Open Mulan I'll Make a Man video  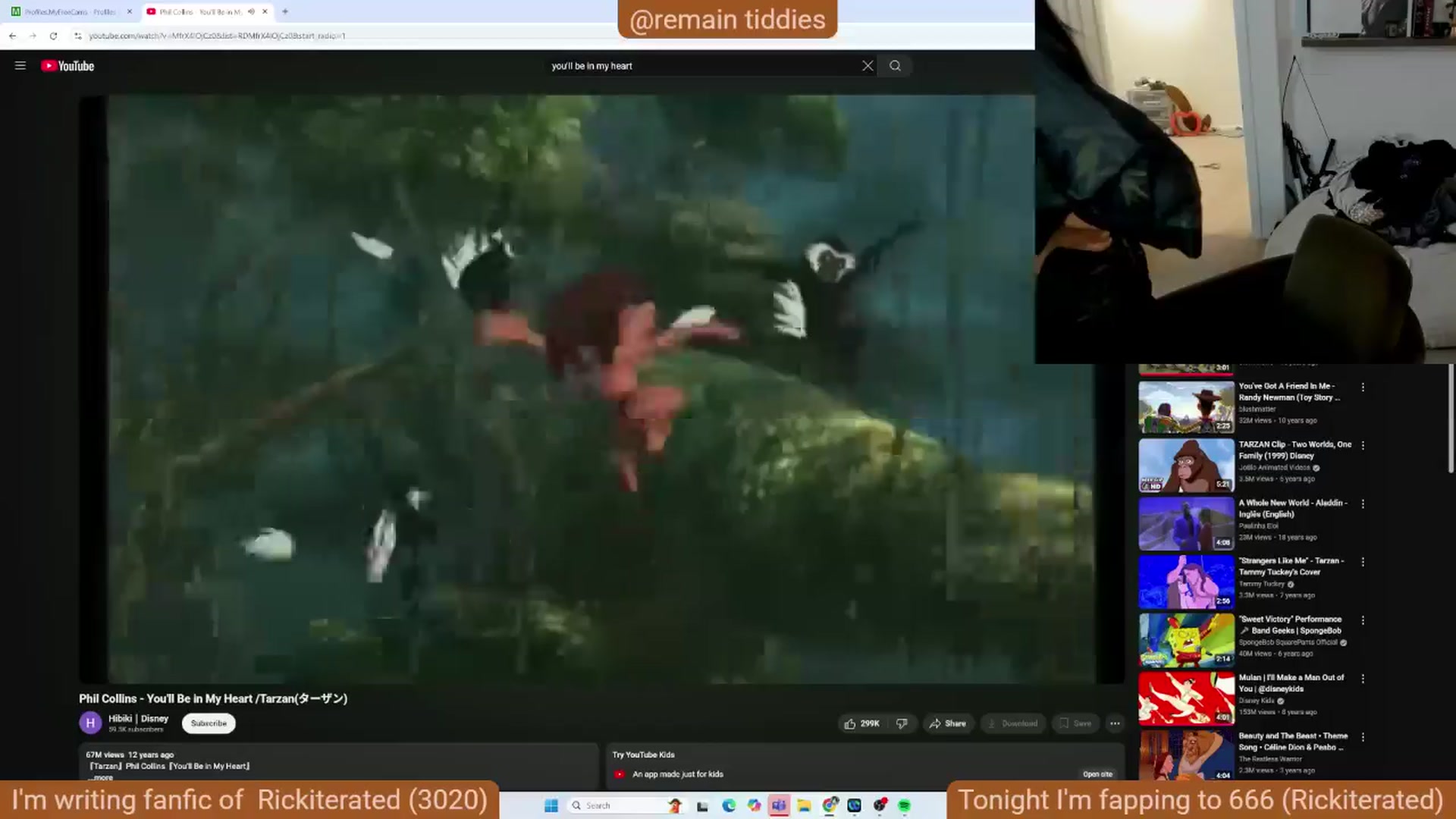coord(1186,698)
